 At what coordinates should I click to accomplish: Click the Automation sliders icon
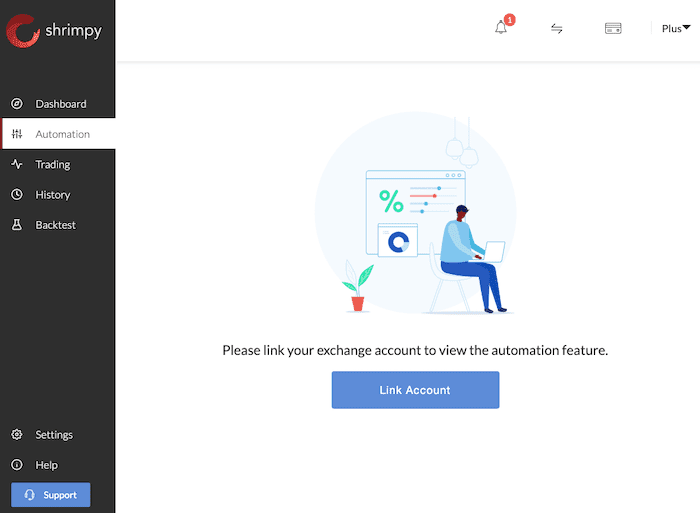point(17,133)
